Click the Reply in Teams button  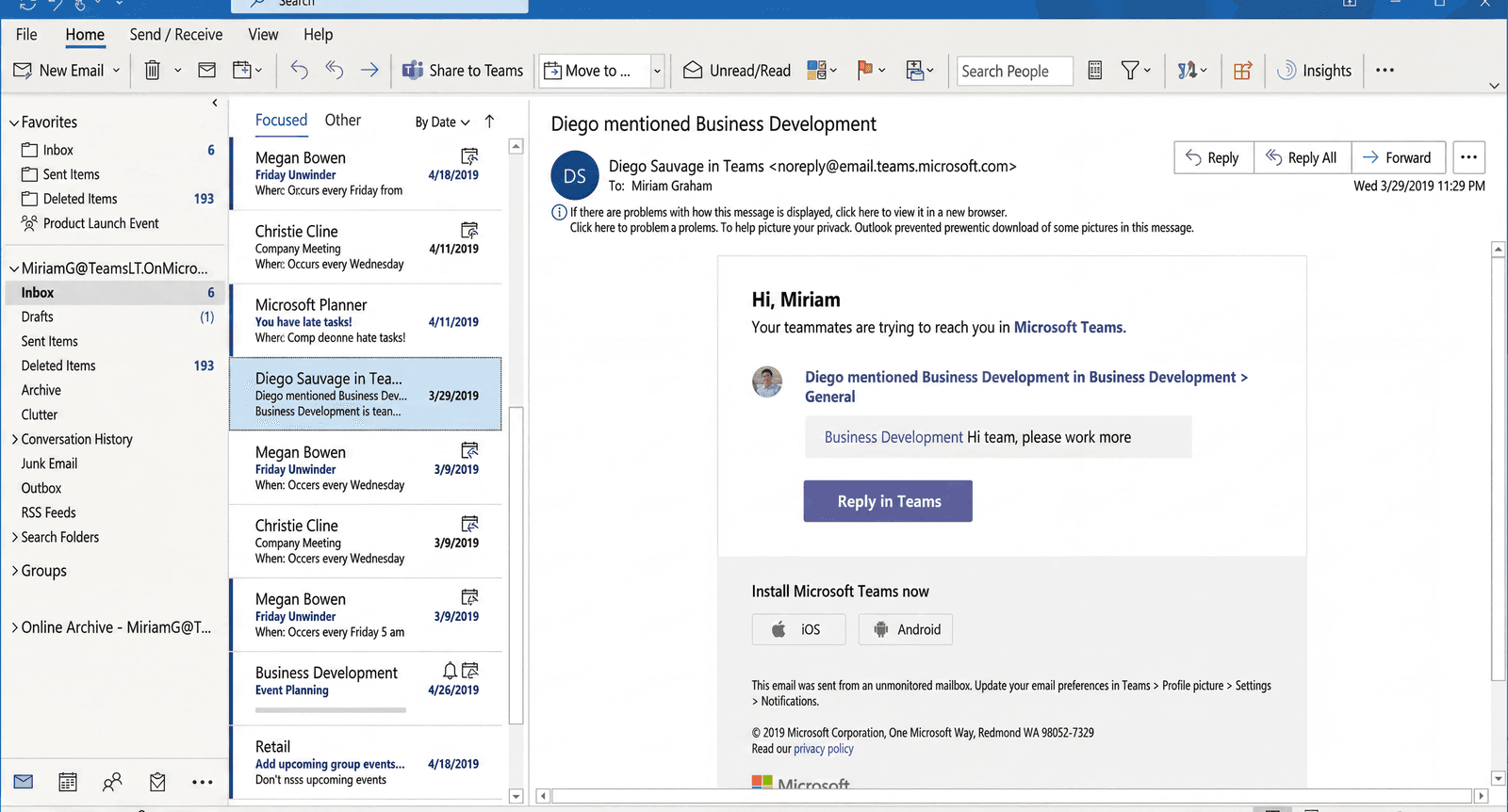(888, 501)
